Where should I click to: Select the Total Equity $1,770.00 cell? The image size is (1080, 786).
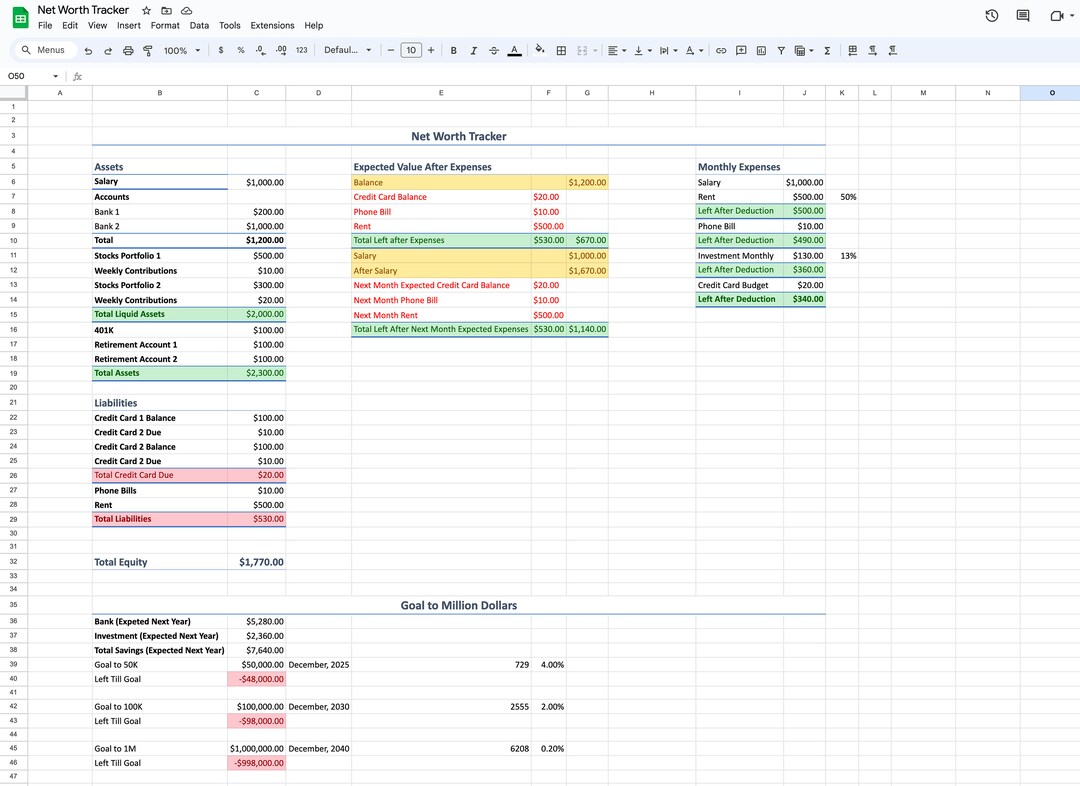(256, 562)
